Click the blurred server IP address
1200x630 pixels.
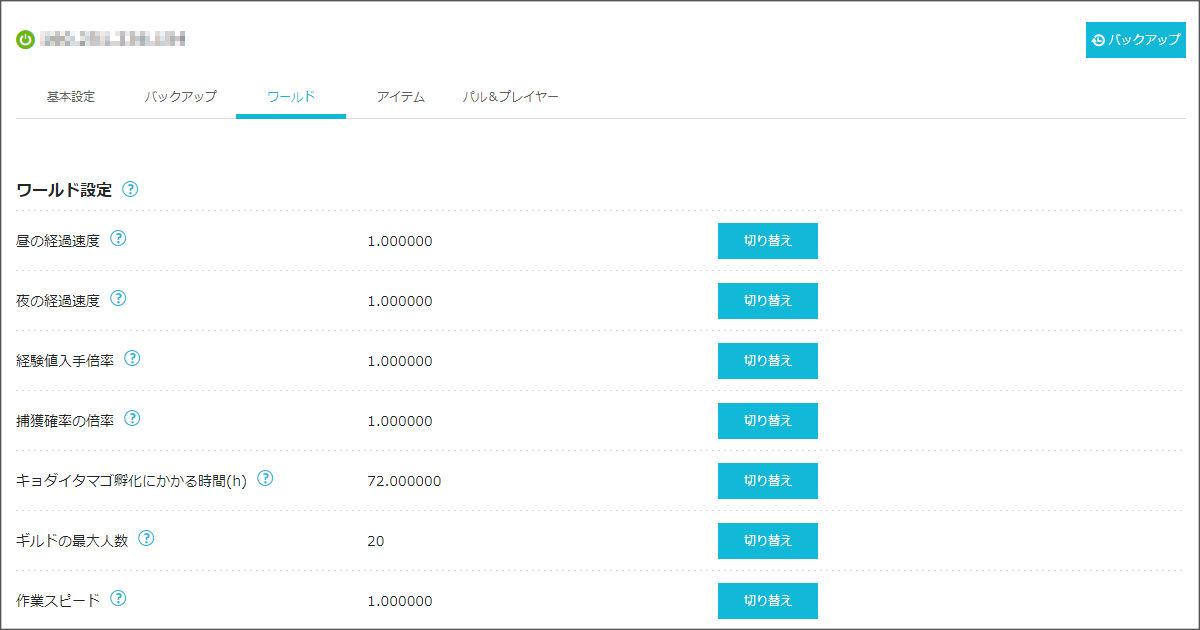pyautogui.click(x=114, y=40)
